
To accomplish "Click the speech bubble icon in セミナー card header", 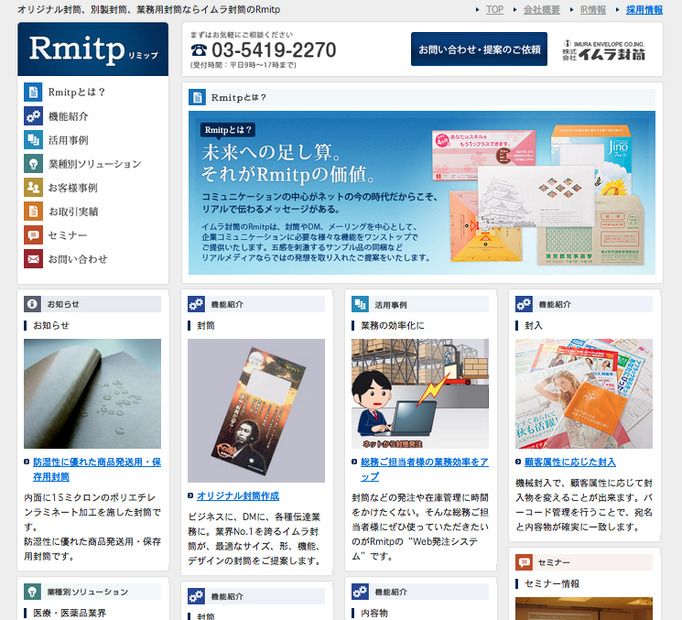I will tap(524, 562).
